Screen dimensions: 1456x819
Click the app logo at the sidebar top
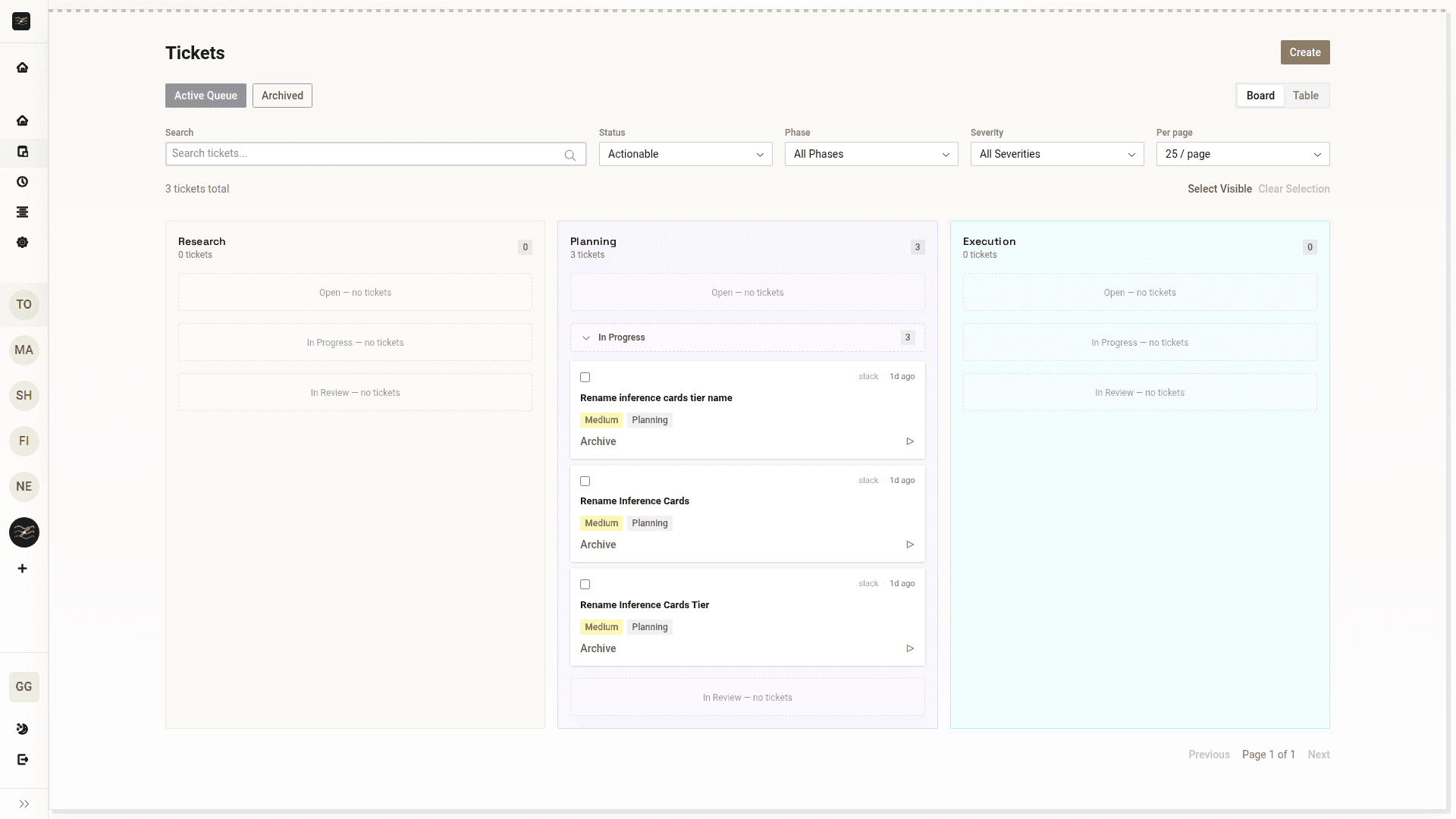(x=20, y=21)
